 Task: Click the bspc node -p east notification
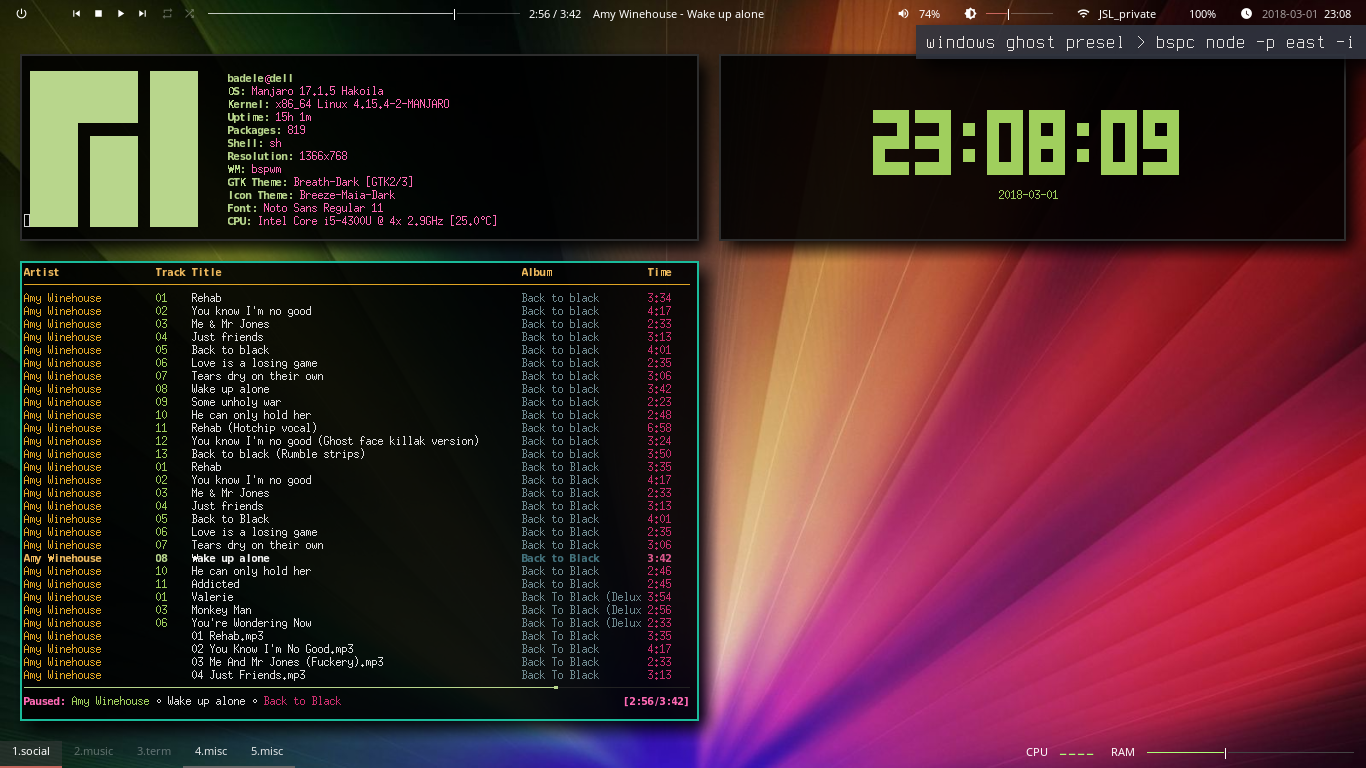1140,42
